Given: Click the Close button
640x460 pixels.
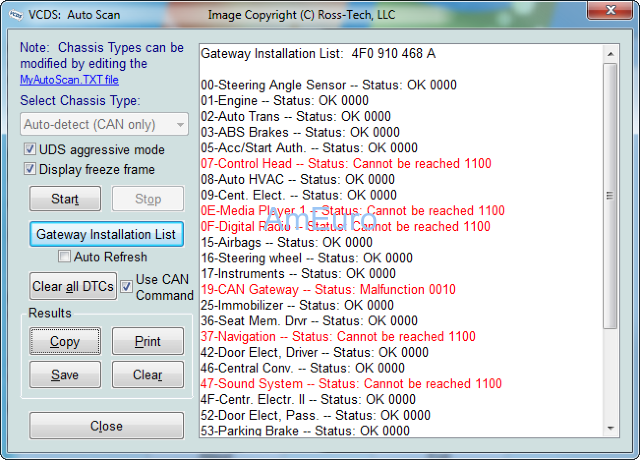Looking at the screenshot, I should [x=106, y=426].
